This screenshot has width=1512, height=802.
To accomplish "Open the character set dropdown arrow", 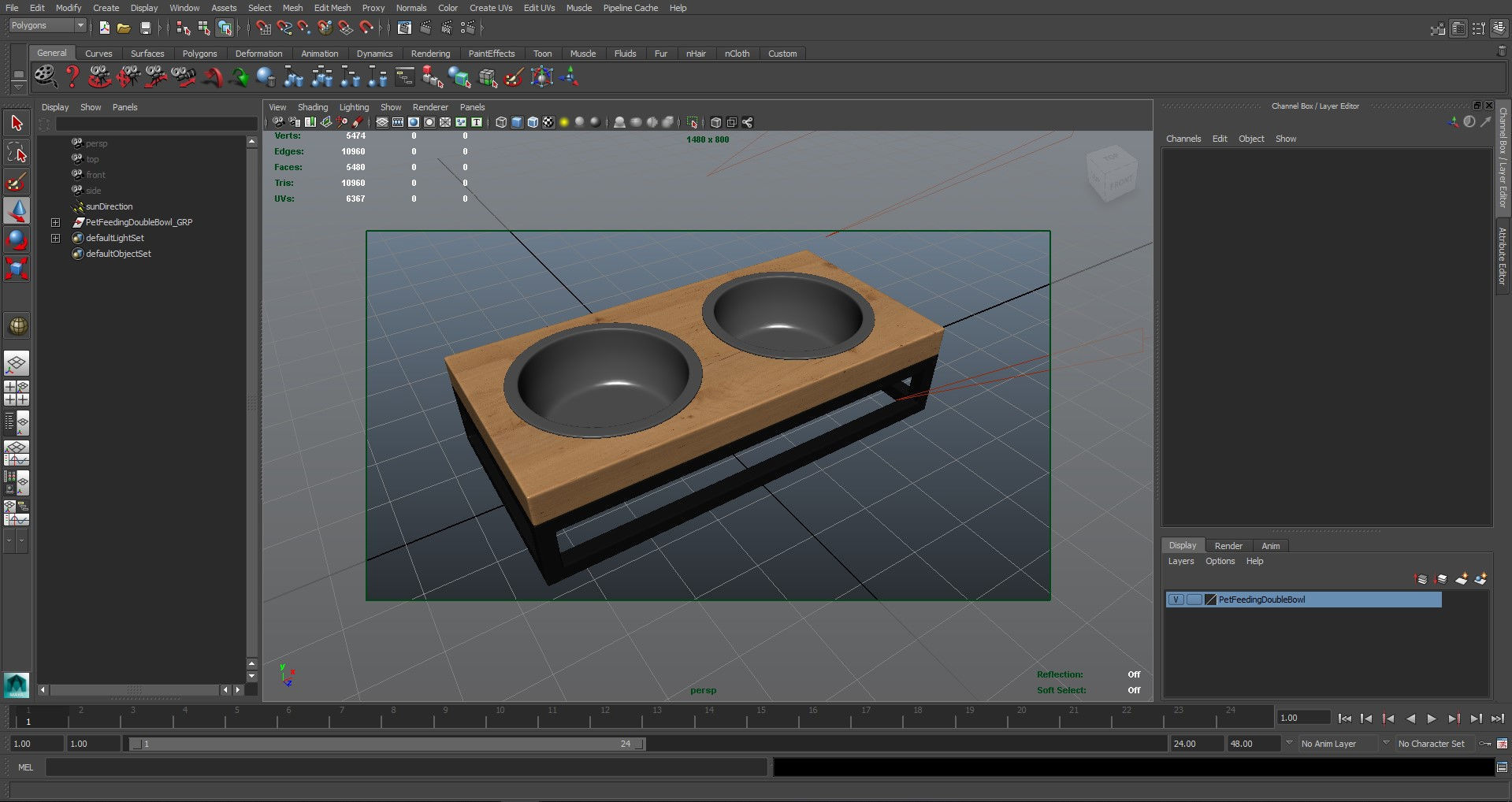I will pos(1386,743).
